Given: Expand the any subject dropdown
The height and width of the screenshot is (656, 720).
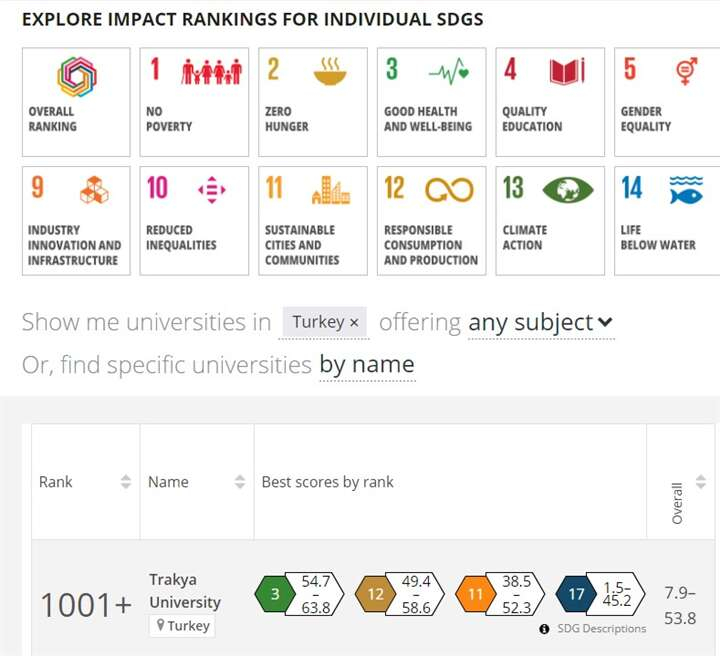Looking at the screenshot, I should 540,323.
